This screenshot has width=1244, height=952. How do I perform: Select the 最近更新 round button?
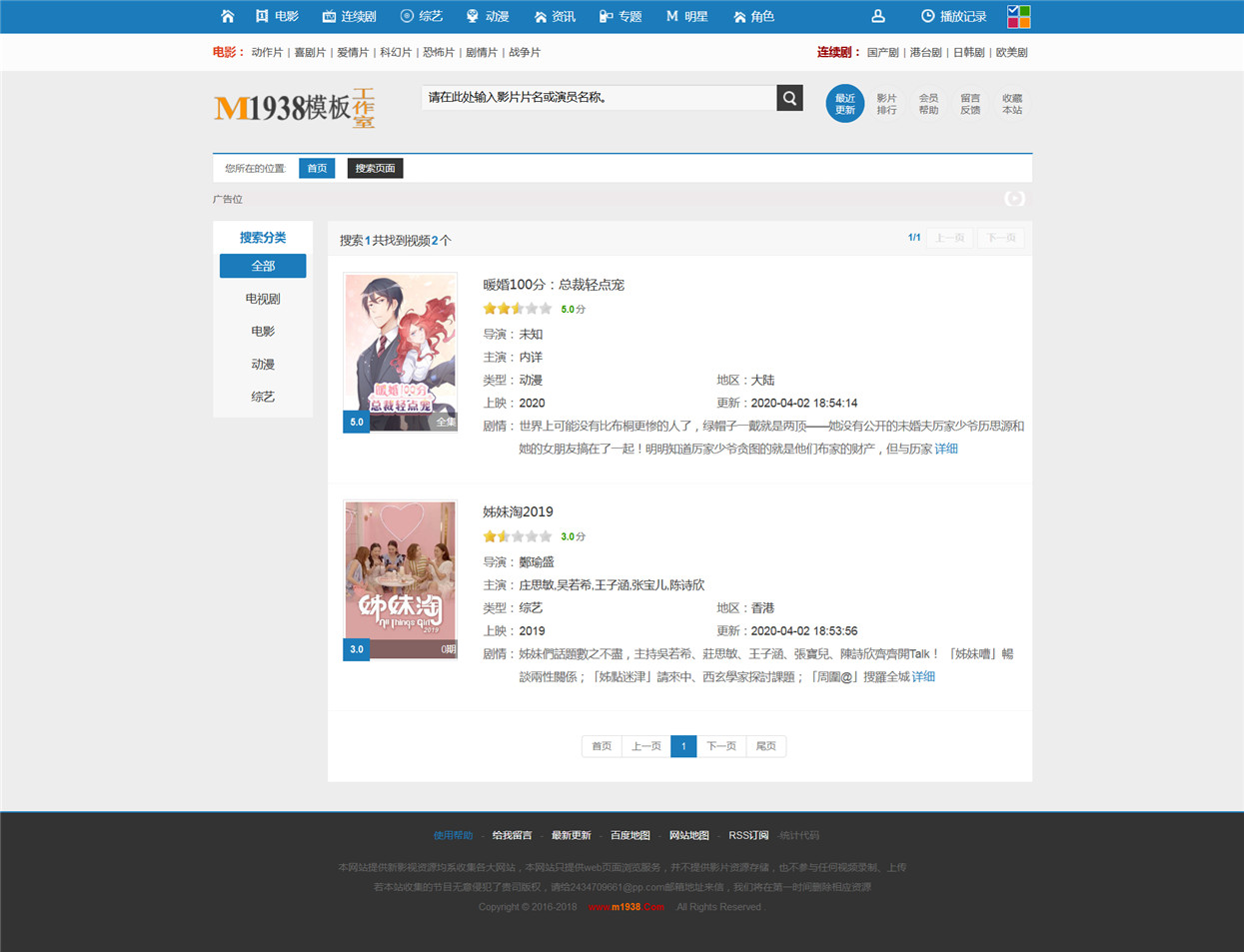click(845, 103)
